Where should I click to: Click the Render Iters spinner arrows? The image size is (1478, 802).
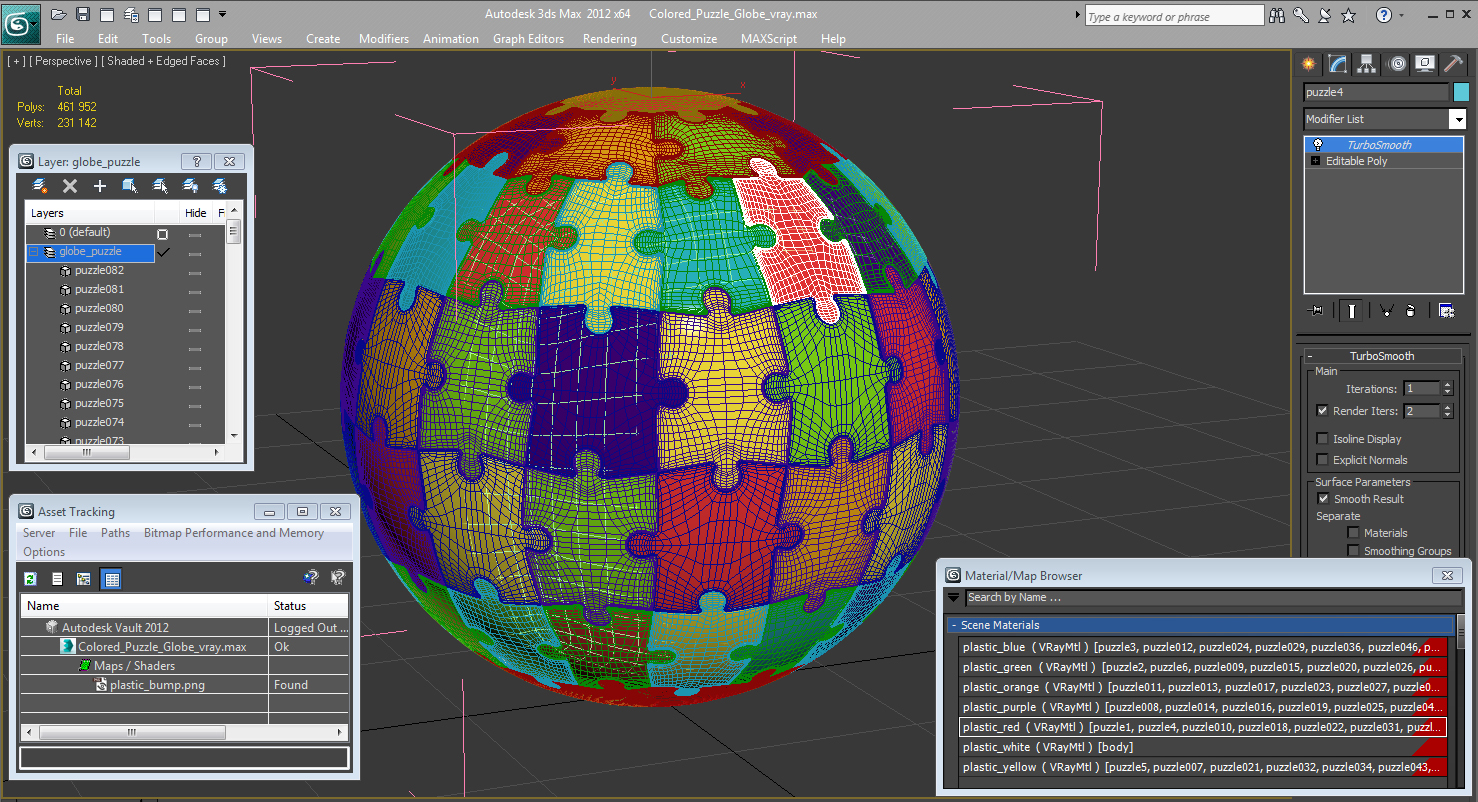coord(1447,411)
